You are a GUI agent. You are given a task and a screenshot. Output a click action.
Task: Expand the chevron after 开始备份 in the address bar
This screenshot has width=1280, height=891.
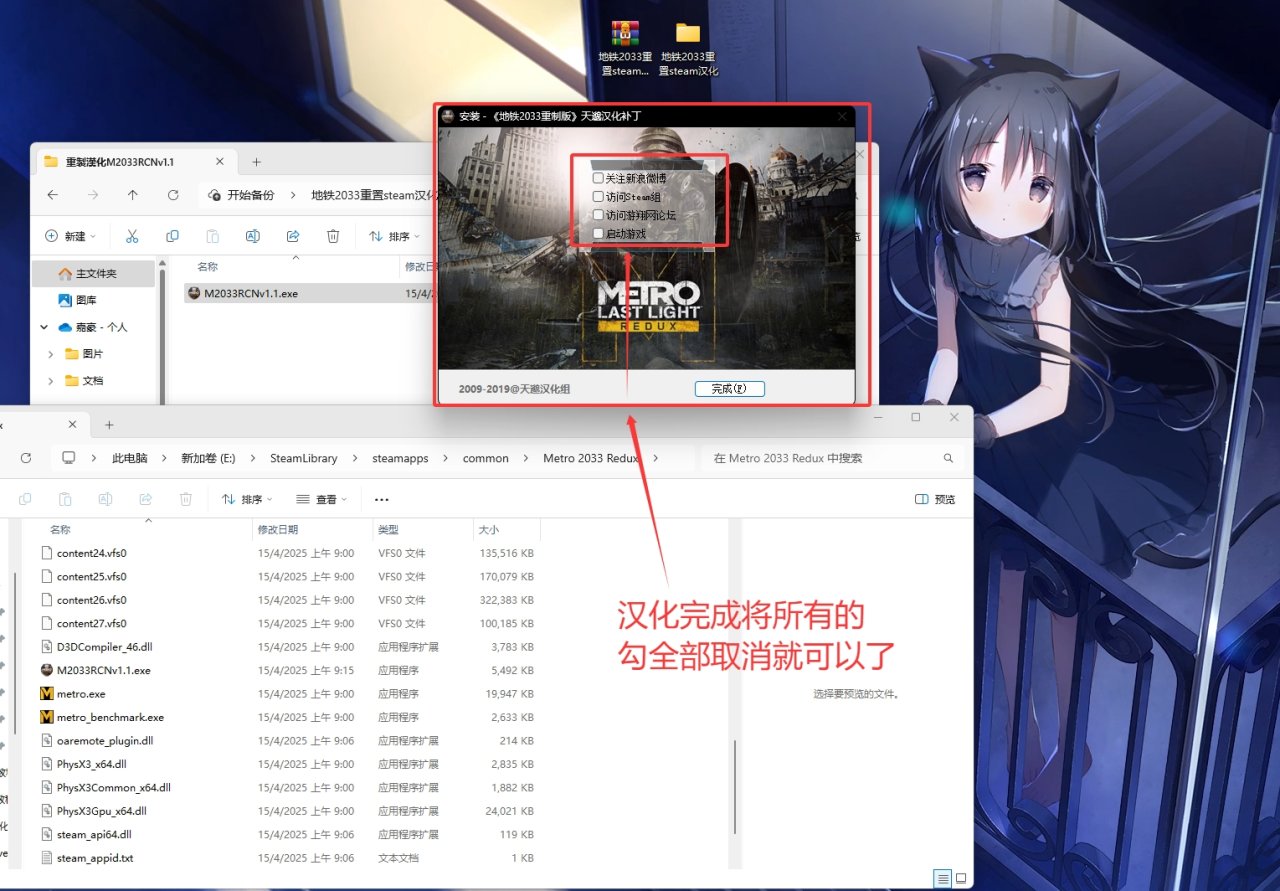click(x=293, y=195)
